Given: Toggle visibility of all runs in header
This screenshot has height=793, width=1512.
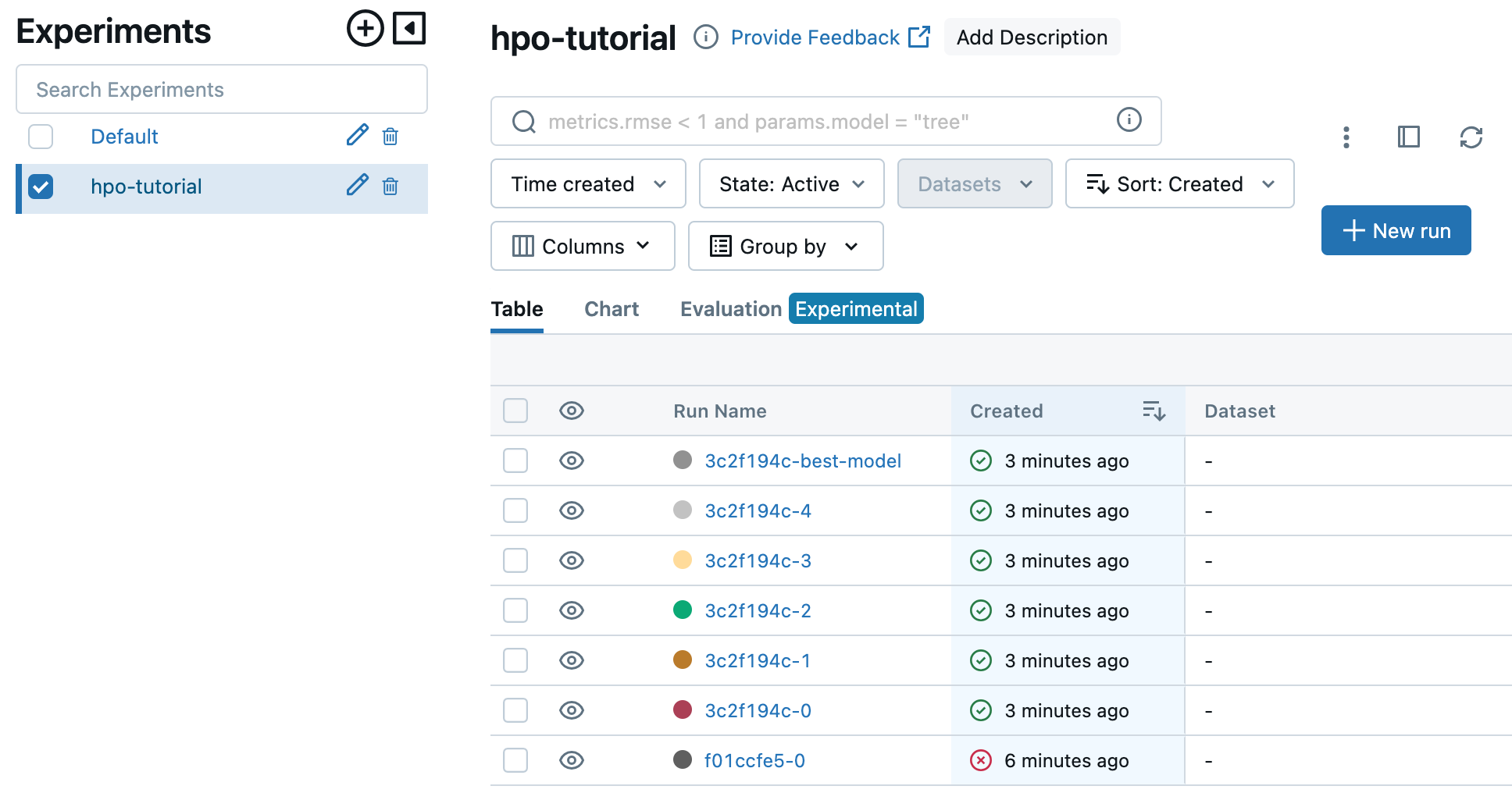Looking at the screenshot, I should [572, 411].
